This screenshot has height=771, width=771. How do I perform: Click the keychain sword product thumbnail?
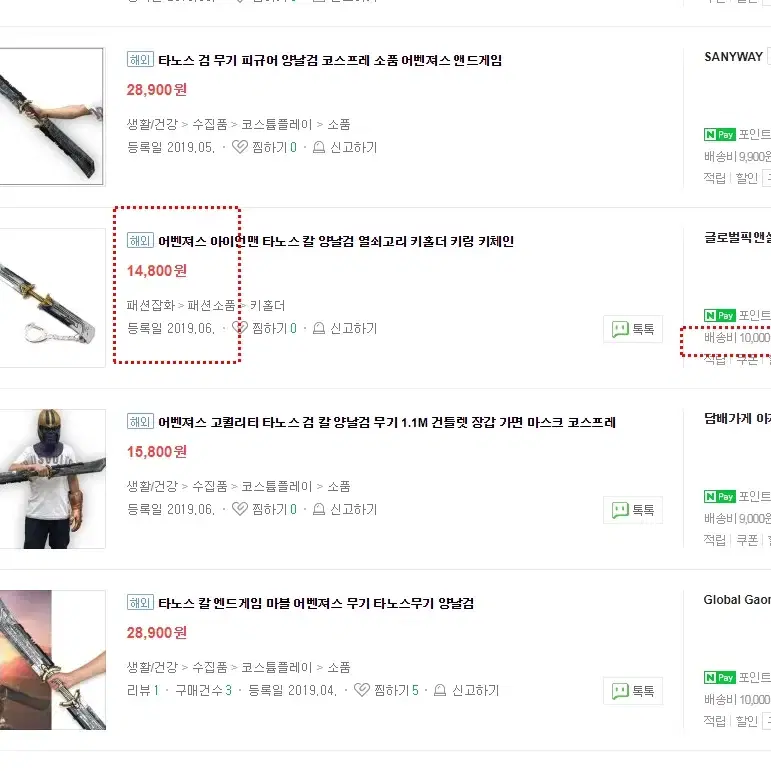(52, 297)
